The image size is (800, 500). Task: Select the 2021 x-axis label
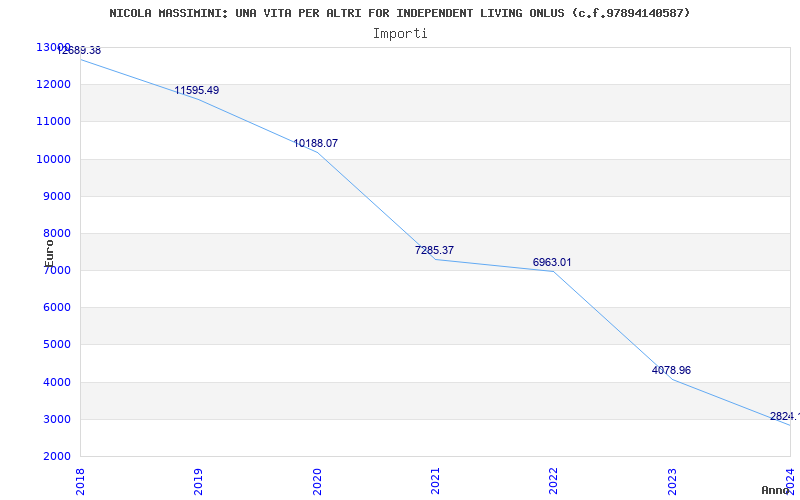tap(435, 482)
